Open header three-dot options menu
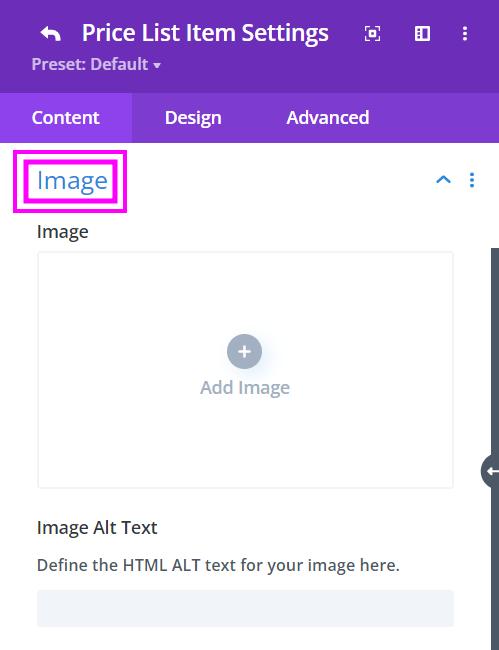Image resolution: width=499 pixels, height=650 pixels. pyautogui.click(x=465, y=34)
